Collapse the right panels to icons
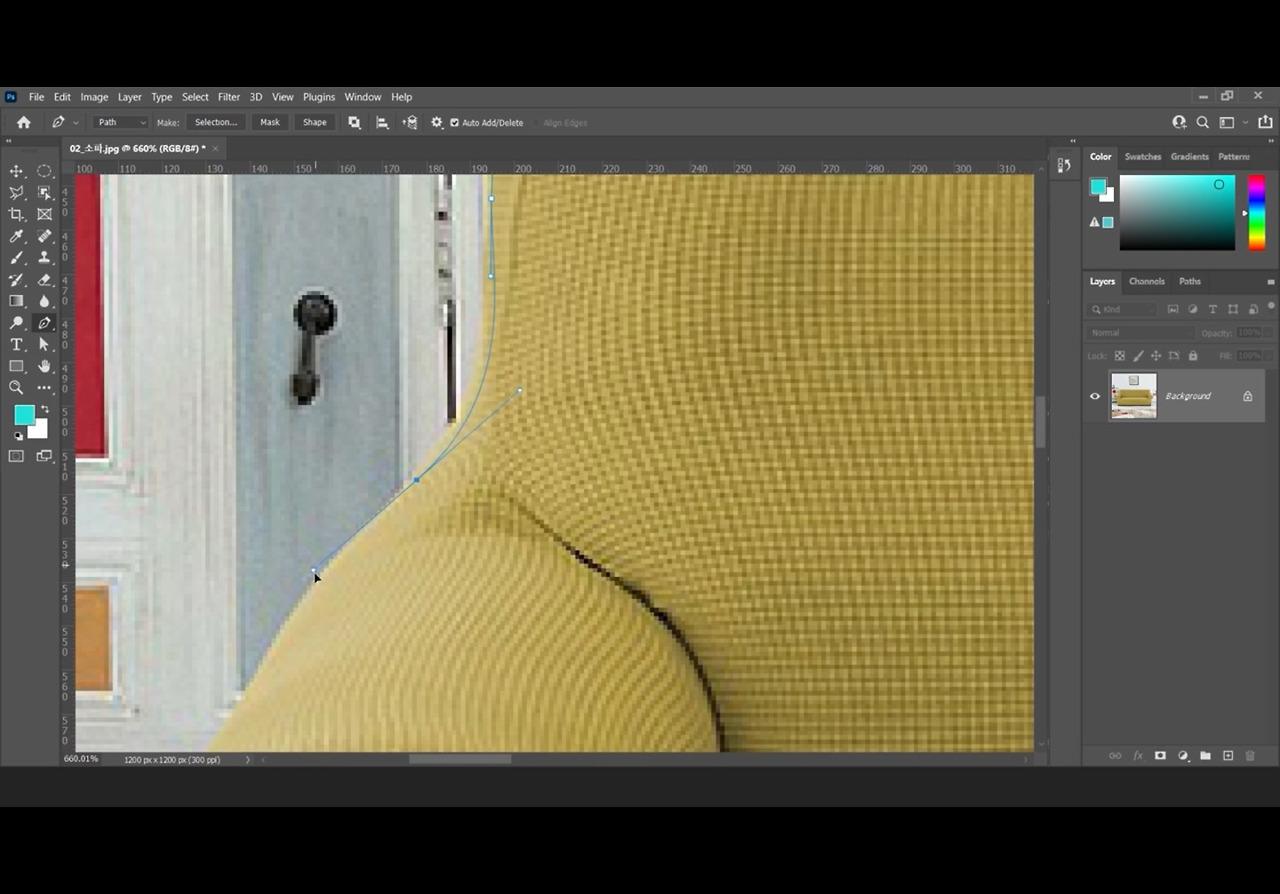The height and width of the screenshot is (894, 1280). pyautogui.click(x=1271, y=141)
